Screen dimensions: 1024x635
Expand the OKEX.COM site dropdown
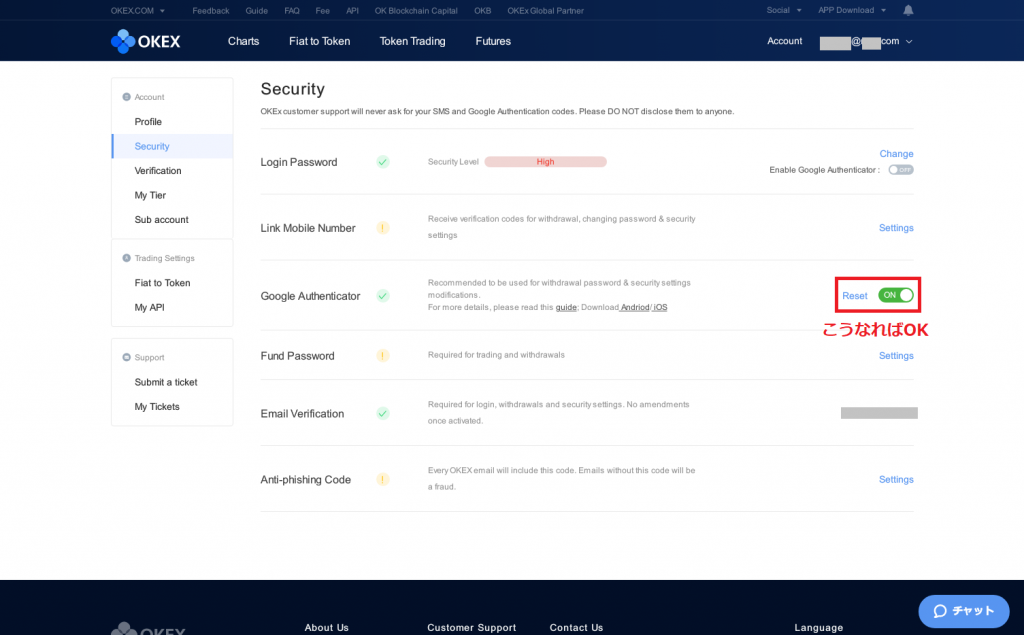[138, 10]
